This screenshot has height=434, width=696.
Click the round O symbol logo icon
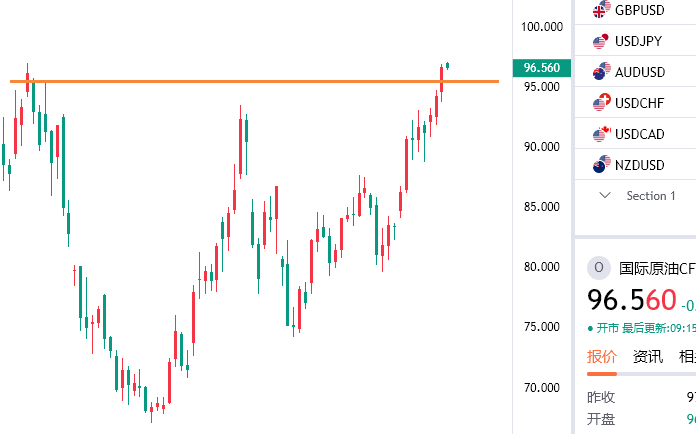[599, 268]
